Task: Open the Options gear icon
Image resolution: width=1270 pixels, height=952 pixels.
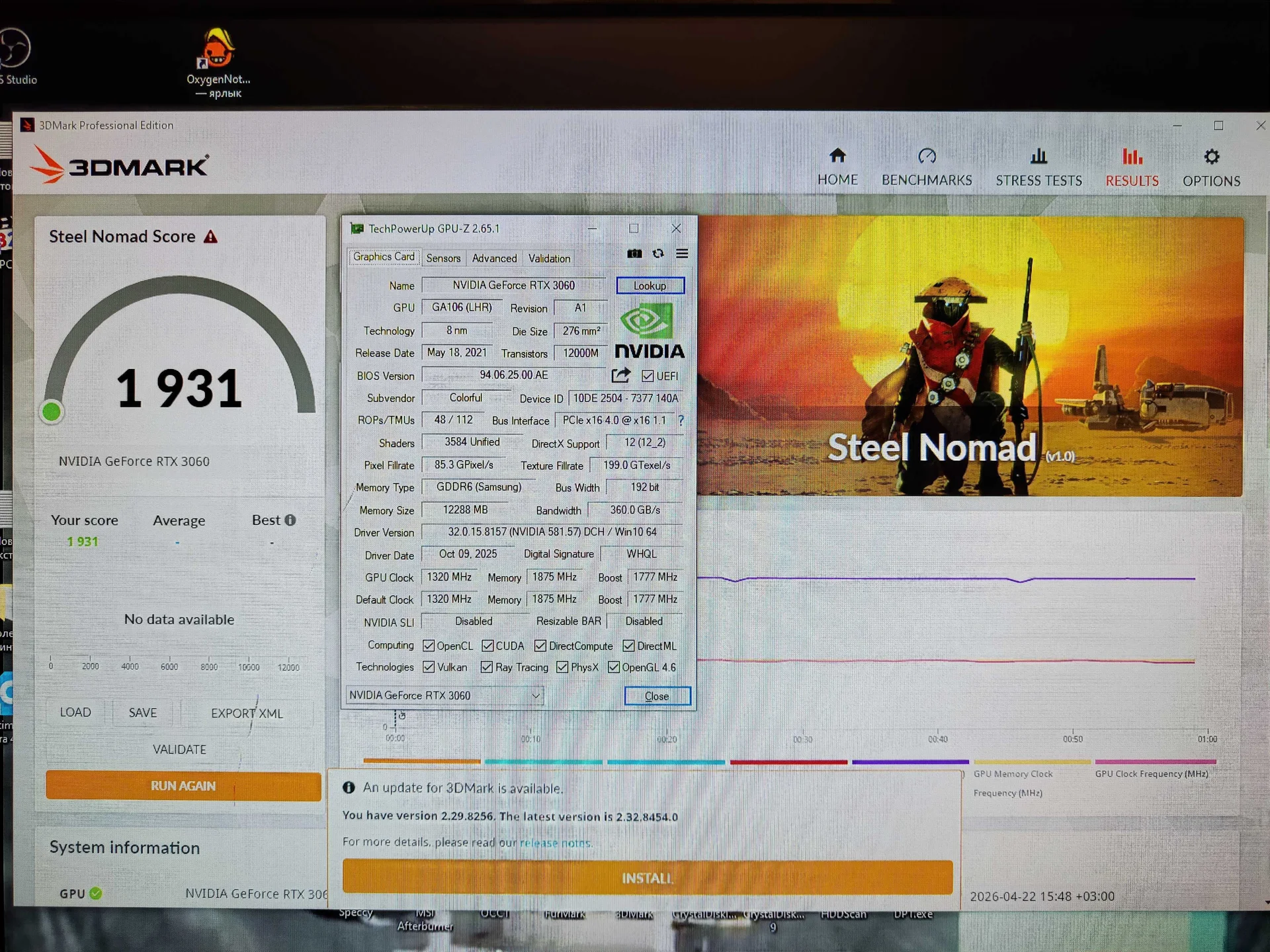Action: (1211, 157)
